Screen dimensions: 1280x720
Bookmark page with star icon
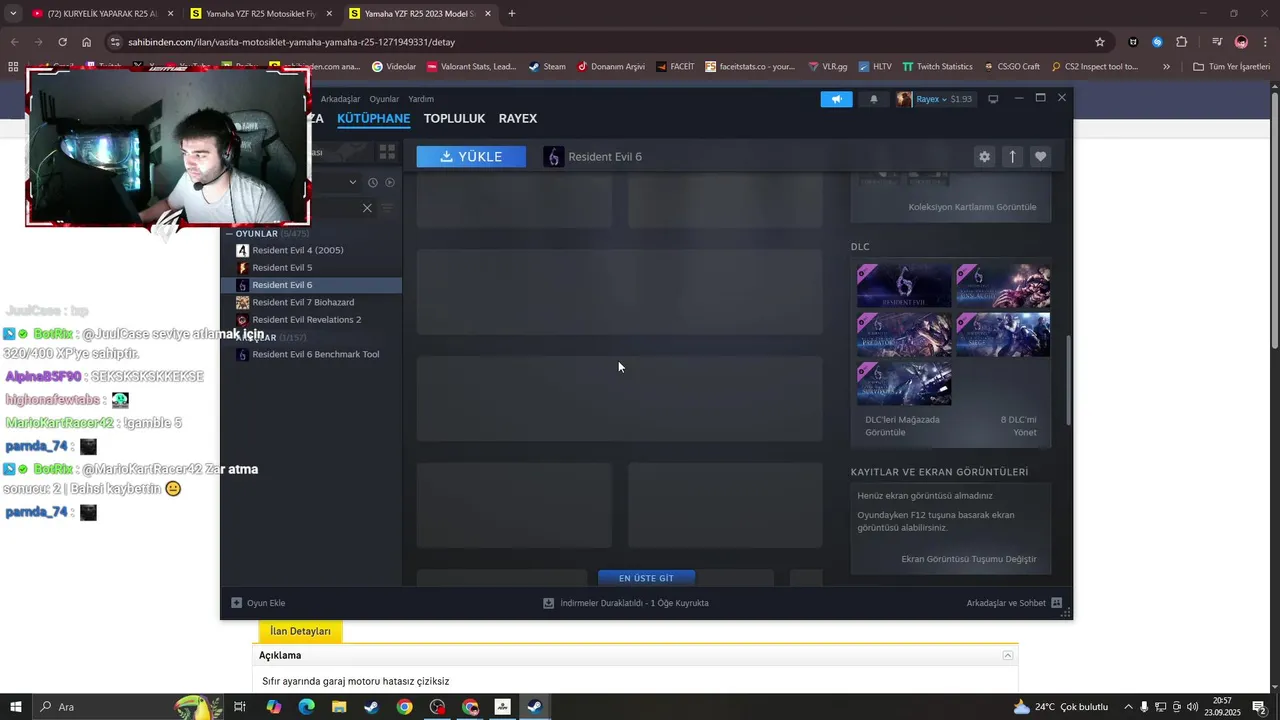[x=1100, y=42]
